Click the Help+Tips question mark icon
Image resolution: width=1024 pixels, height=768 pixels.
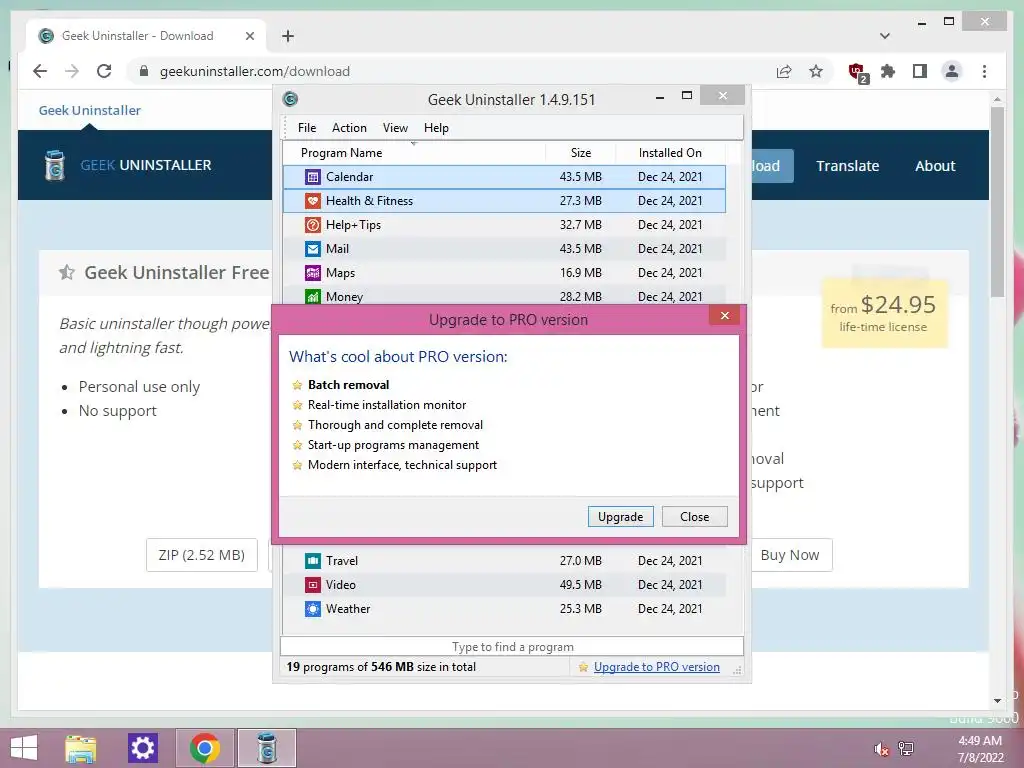tap(313, 225)
